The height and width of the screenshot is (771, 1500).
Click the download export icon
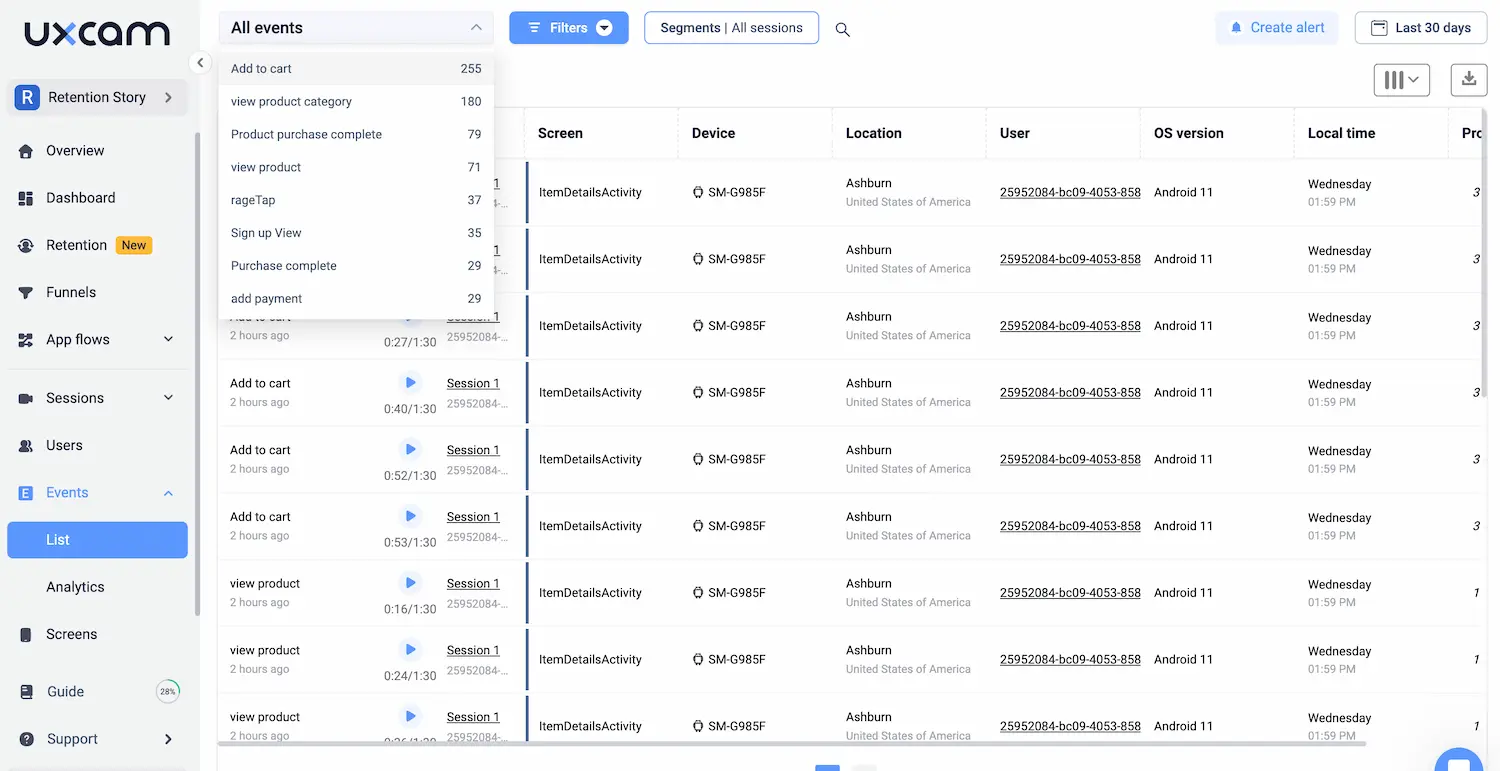[1468, 80]
